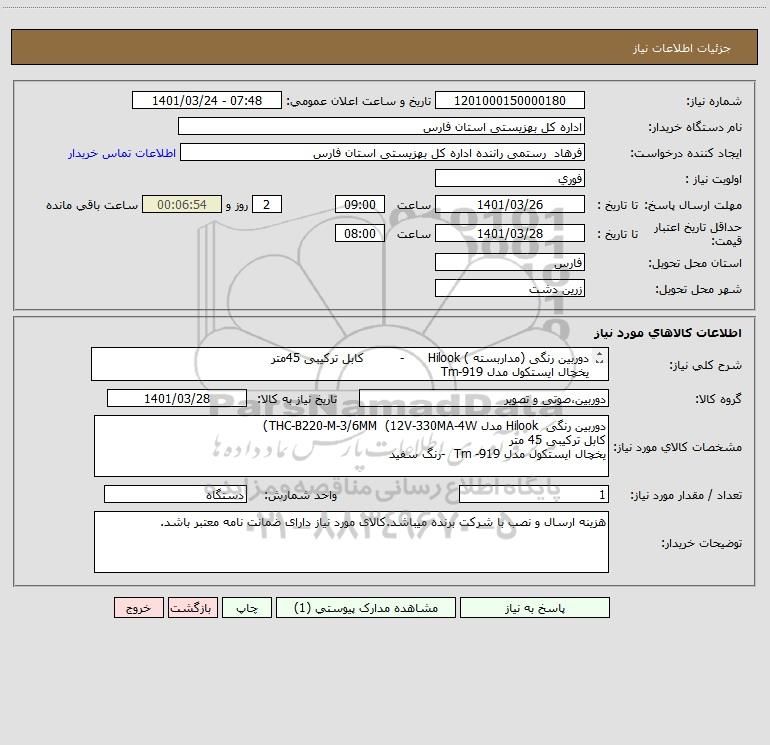Click the 'تاریخ و ساعت اعلان عمومی:' label

click(x=358, y=101)
